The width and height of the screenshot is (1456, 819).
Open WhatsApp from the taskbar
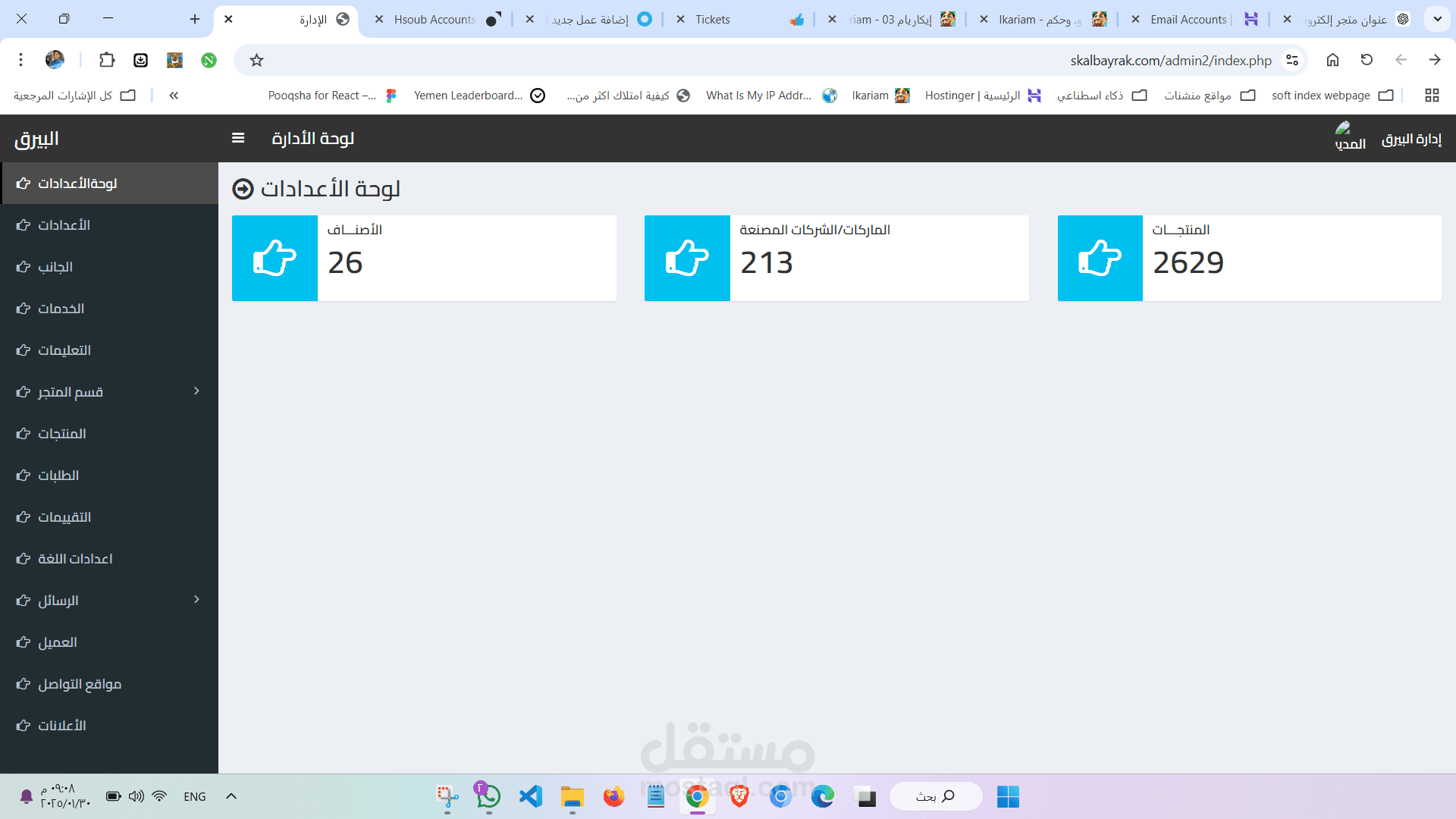click(x=488, y=796)
